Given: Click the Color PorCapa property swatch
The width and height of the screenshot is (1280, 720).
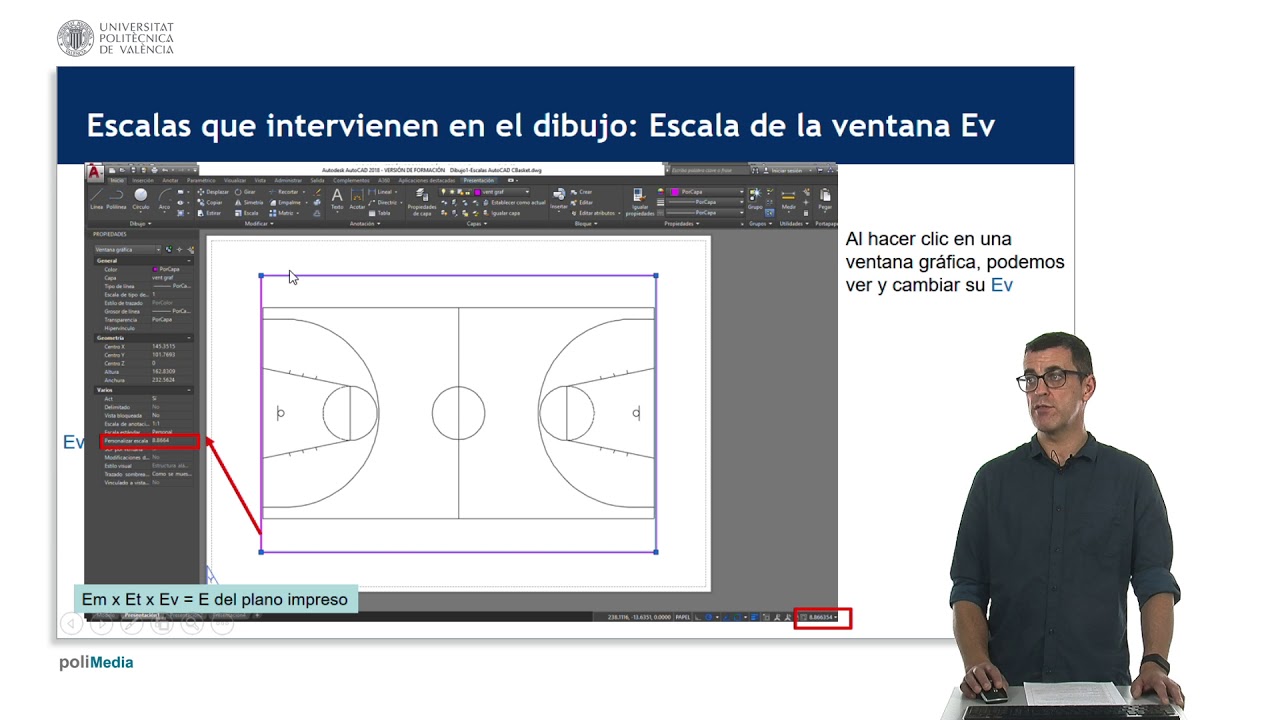Looking at the screenshot, I should coord(155,269).
